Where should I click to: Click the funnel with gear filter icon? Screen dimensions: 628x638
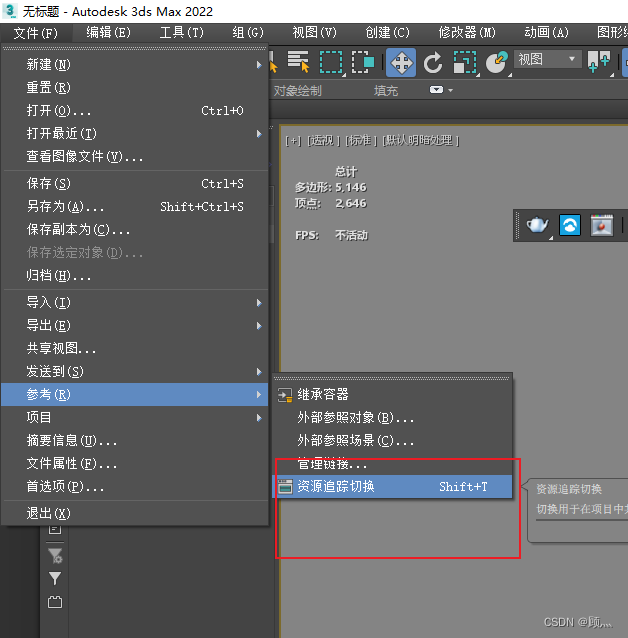[x=55, y=555]
